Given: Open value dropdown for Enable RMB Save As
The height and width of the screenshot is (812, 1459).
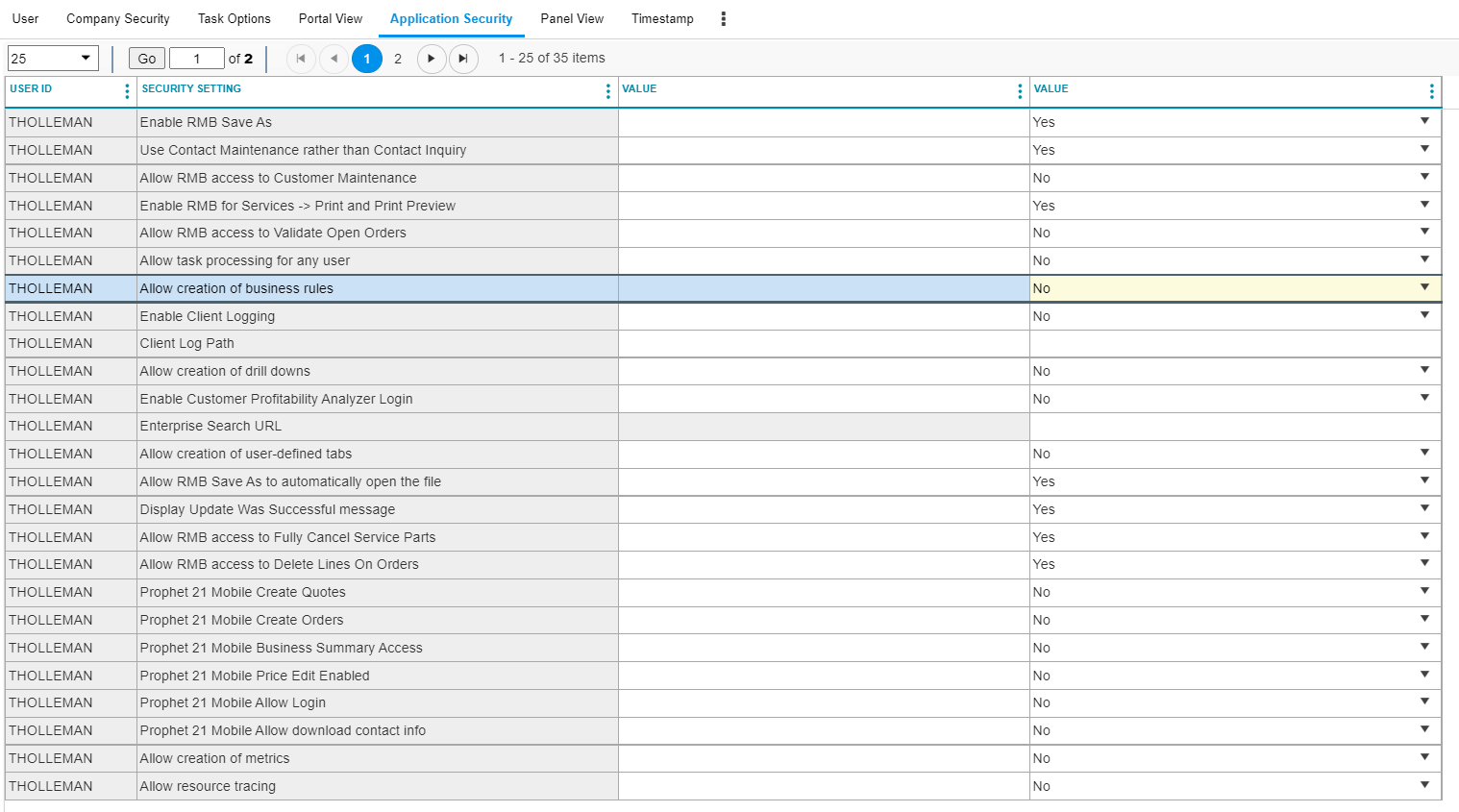Looking at the screenshot, I should (1424, 122).
